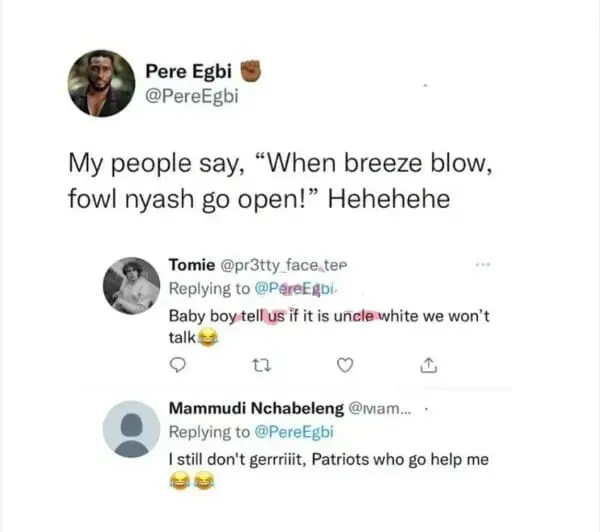Click the Tomie display name
This screenshot has height=532, width=600.
[189, 268]
